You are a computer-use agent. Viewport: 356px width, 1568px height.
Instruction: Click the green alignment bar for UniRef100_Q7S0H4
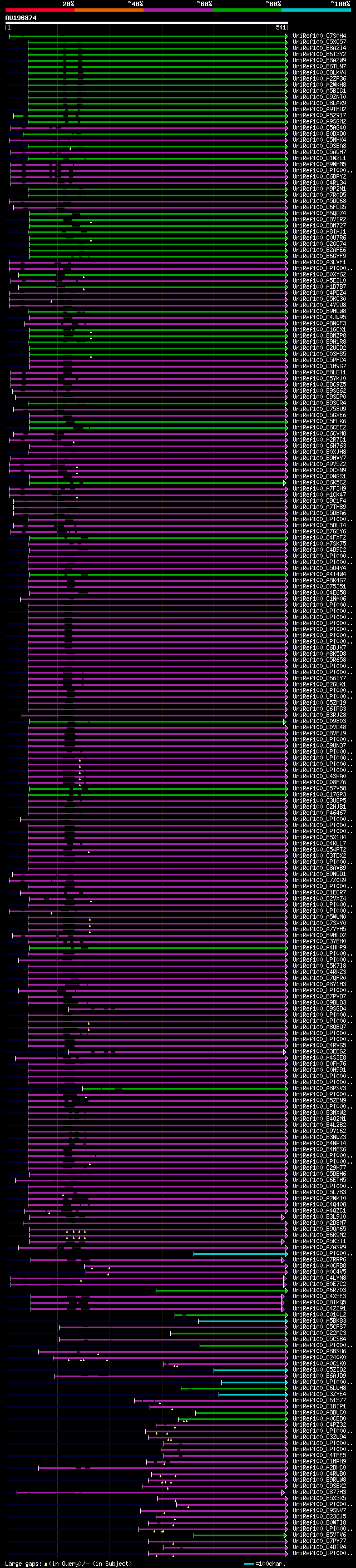pos(148,36)
